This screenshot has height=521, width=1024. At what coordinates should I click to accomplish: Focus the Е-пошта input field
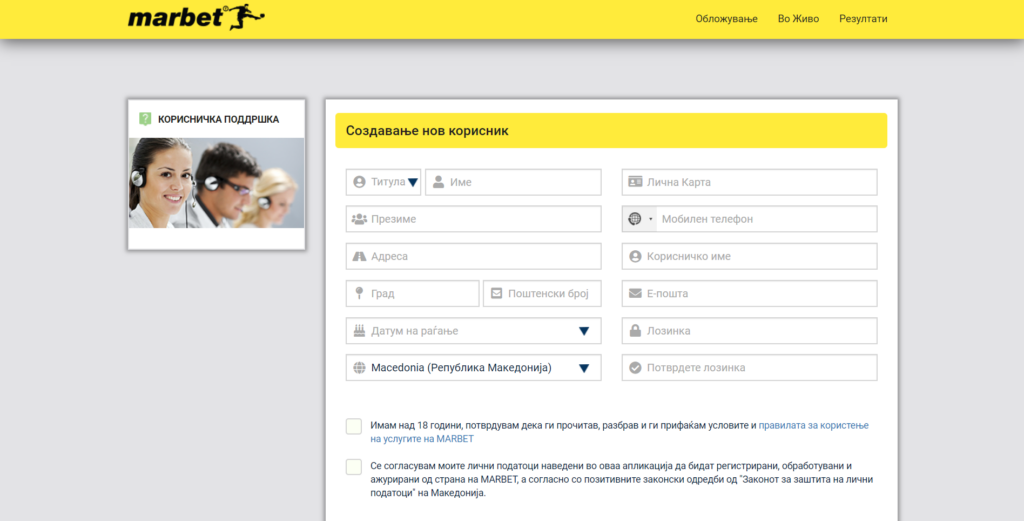coord(749,294)
